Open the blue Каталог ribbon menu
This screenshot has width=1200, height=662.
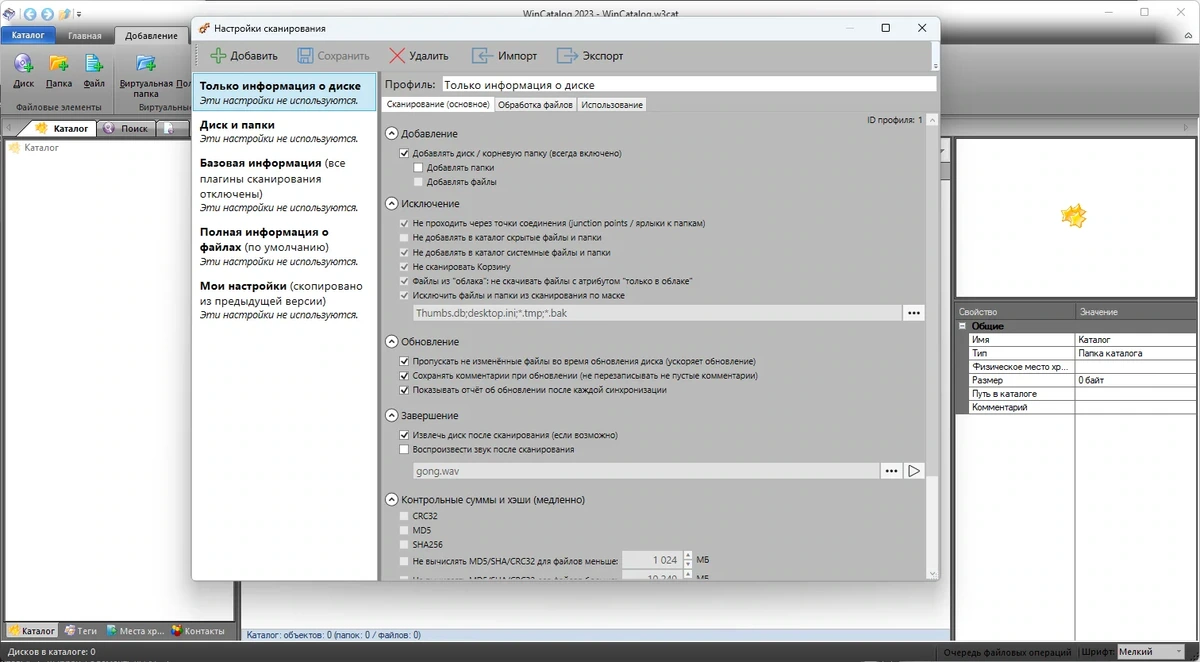29,35
